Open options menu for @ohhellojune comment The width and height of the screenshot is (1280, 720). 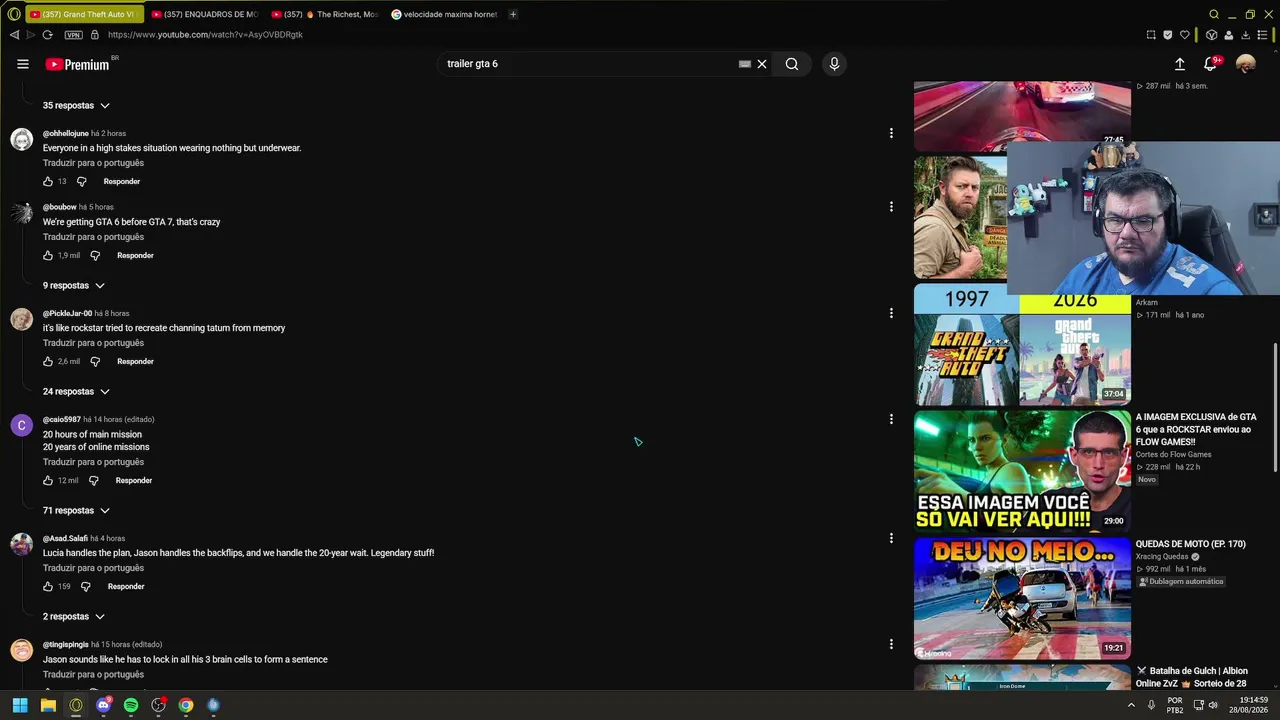891,133
